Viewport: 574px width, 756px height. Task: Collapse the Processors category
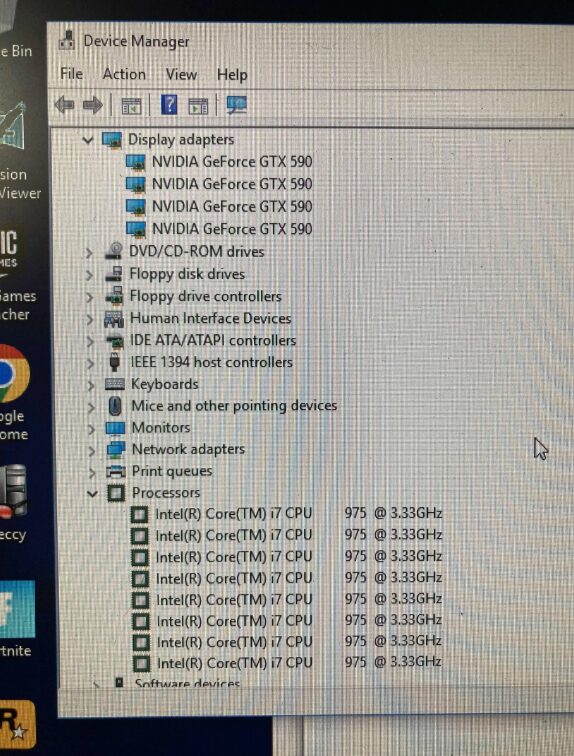(x=92, y=493)
